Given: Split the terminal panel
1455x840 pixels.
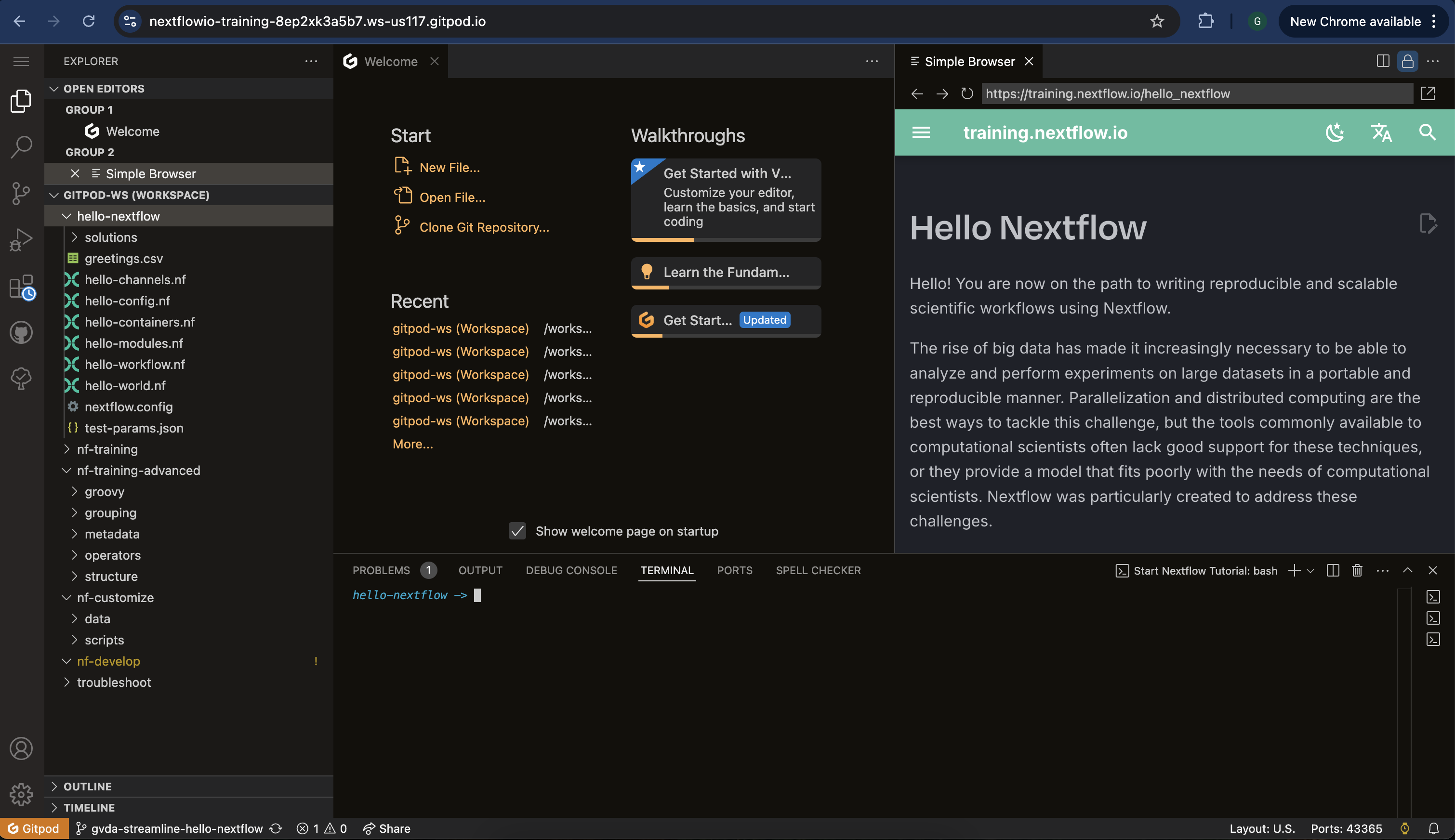Looking at the screenshot, I should click(x=1333, y=571).
